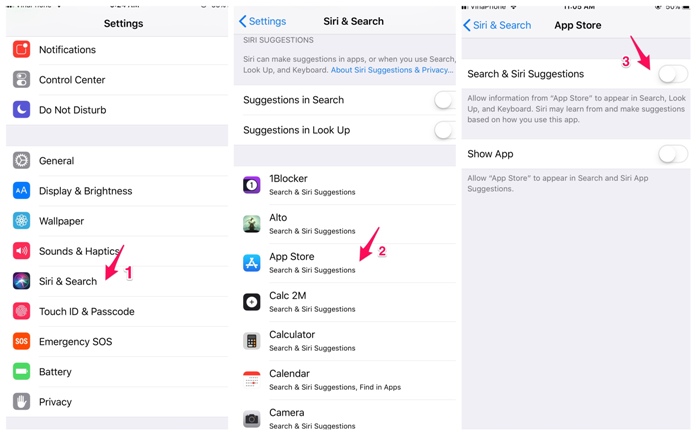Toggle Suggestions in Search switch
This screenshot has height=435, width=696.
pos(444,100)
